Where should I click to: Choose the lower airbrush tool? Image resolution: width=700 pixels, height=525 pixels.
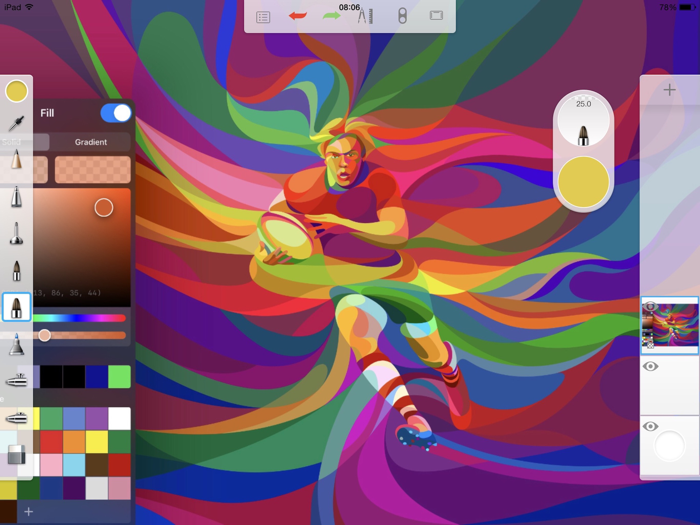pyautogui.click(x=16, y=418)
